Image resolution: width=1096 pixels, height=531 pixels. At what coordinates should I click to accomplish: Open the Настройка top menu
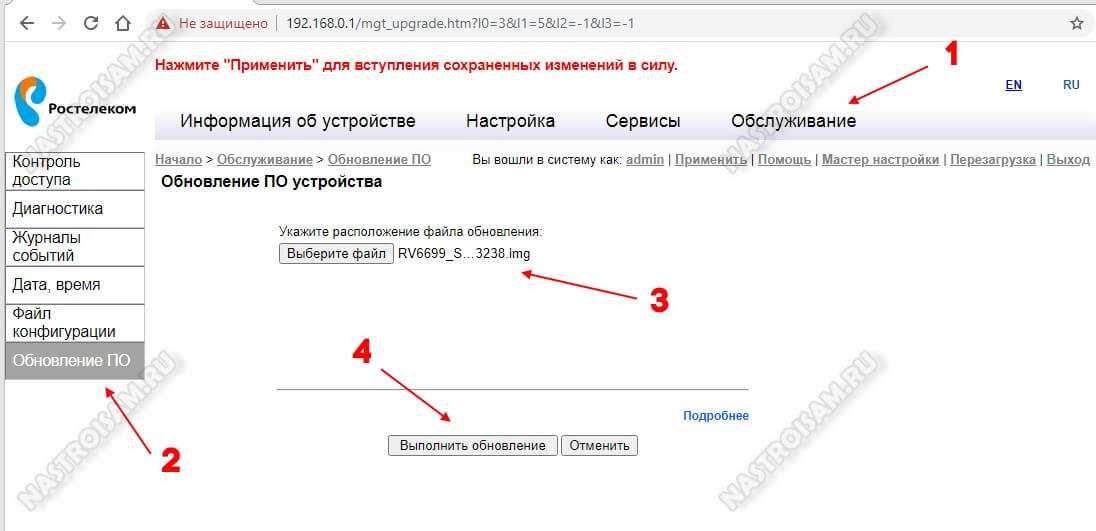(x=510, y=121)
